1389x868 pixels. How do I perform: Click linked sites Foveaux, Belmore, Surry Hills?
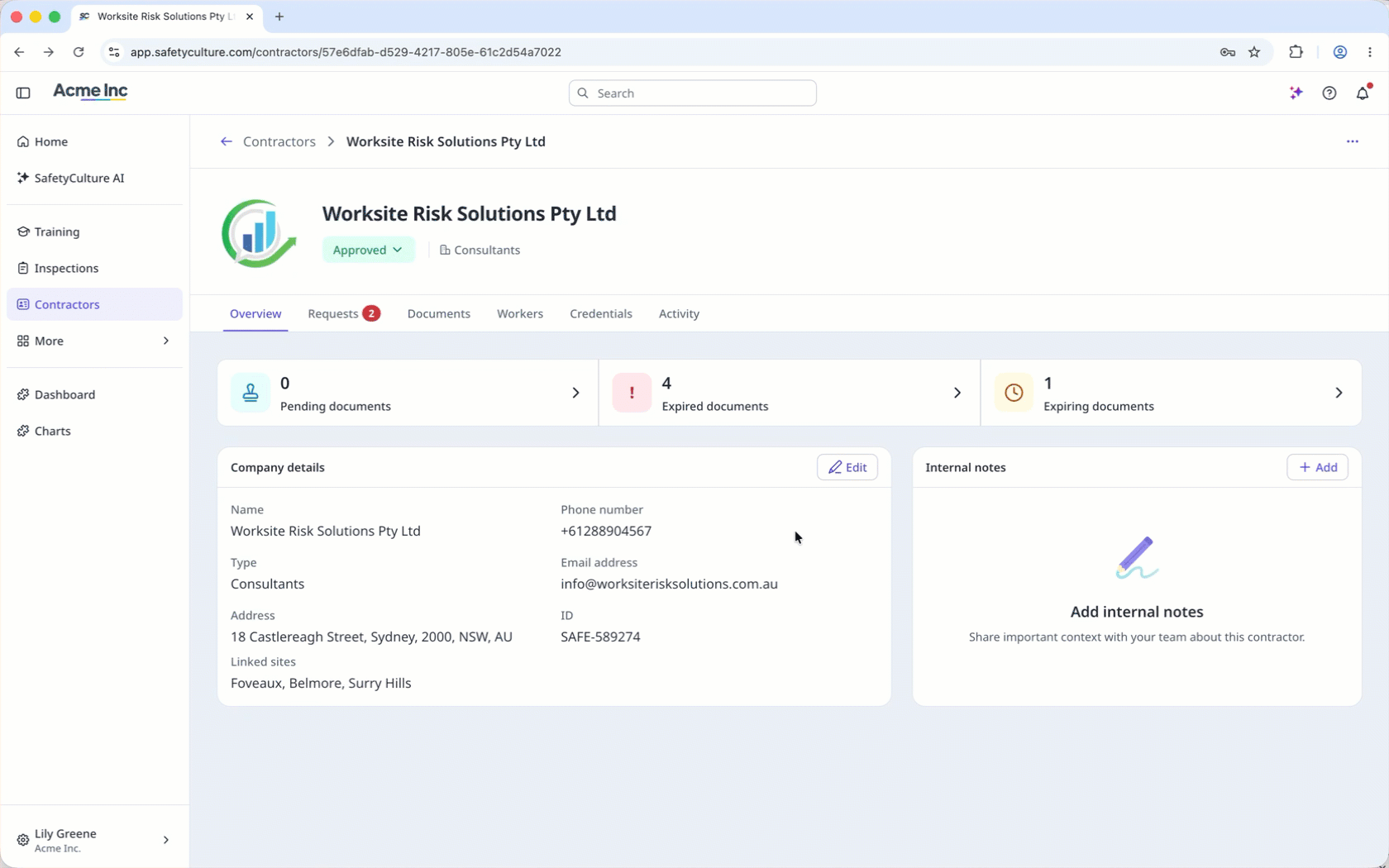click(x=321, y=683)
